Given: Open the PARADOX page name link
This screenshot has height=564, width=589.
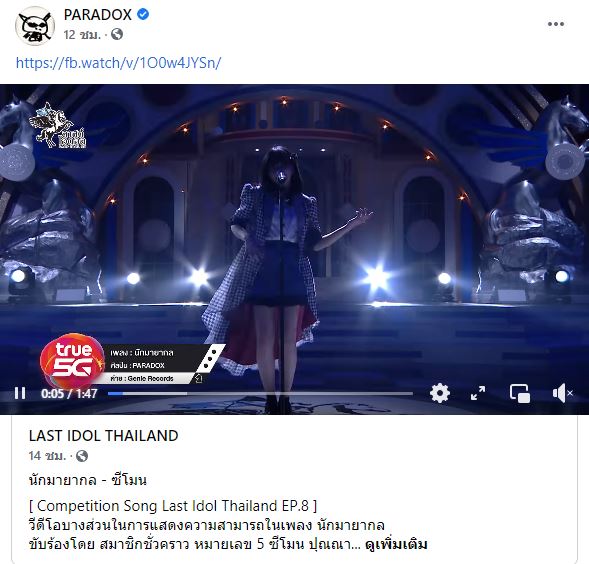Looking at the screenshot, I should 98,15.
